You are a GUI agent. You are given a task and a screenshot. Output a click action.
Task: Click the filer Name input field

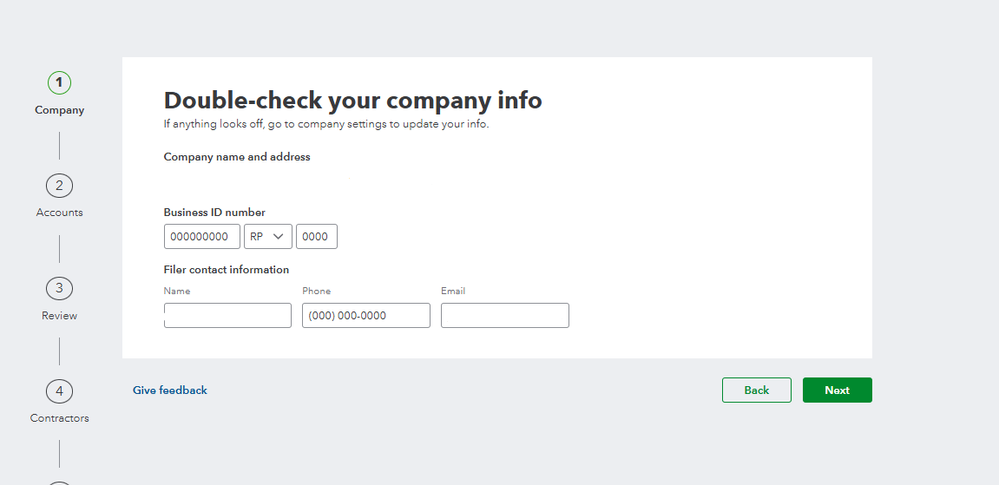point(228,316)
